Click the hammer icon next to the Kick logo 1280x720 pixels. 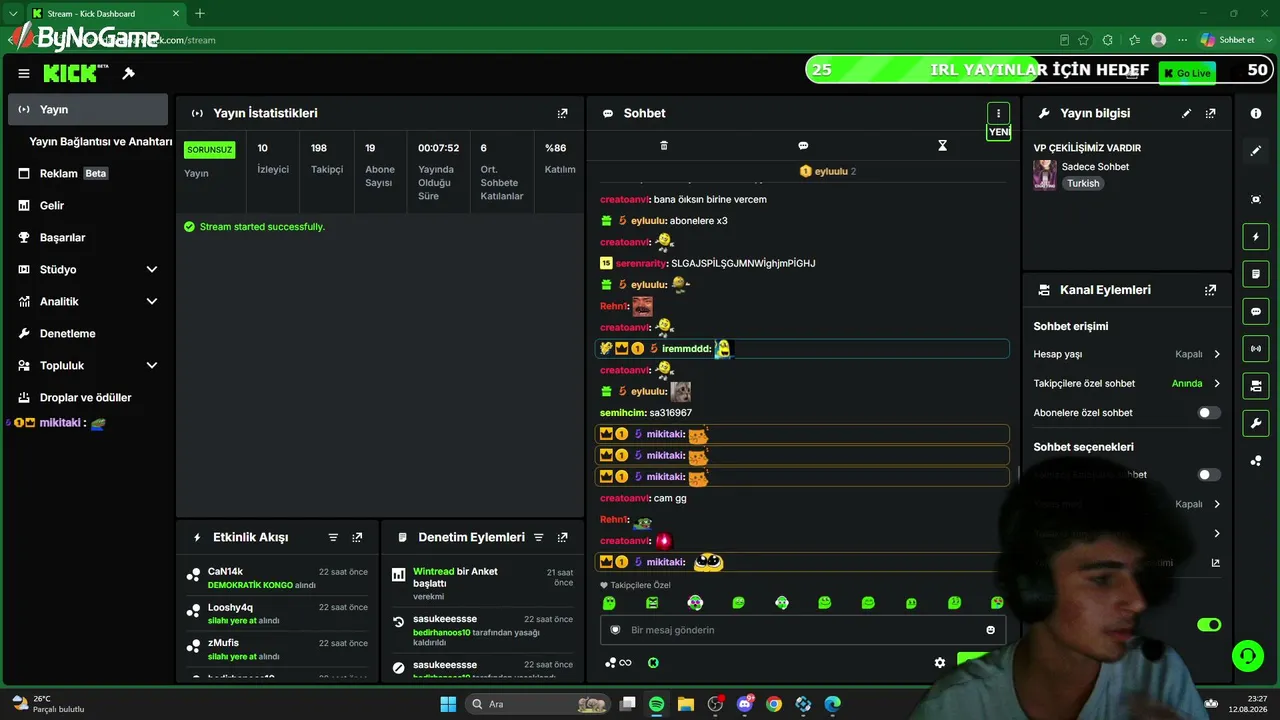coord(129,73)
